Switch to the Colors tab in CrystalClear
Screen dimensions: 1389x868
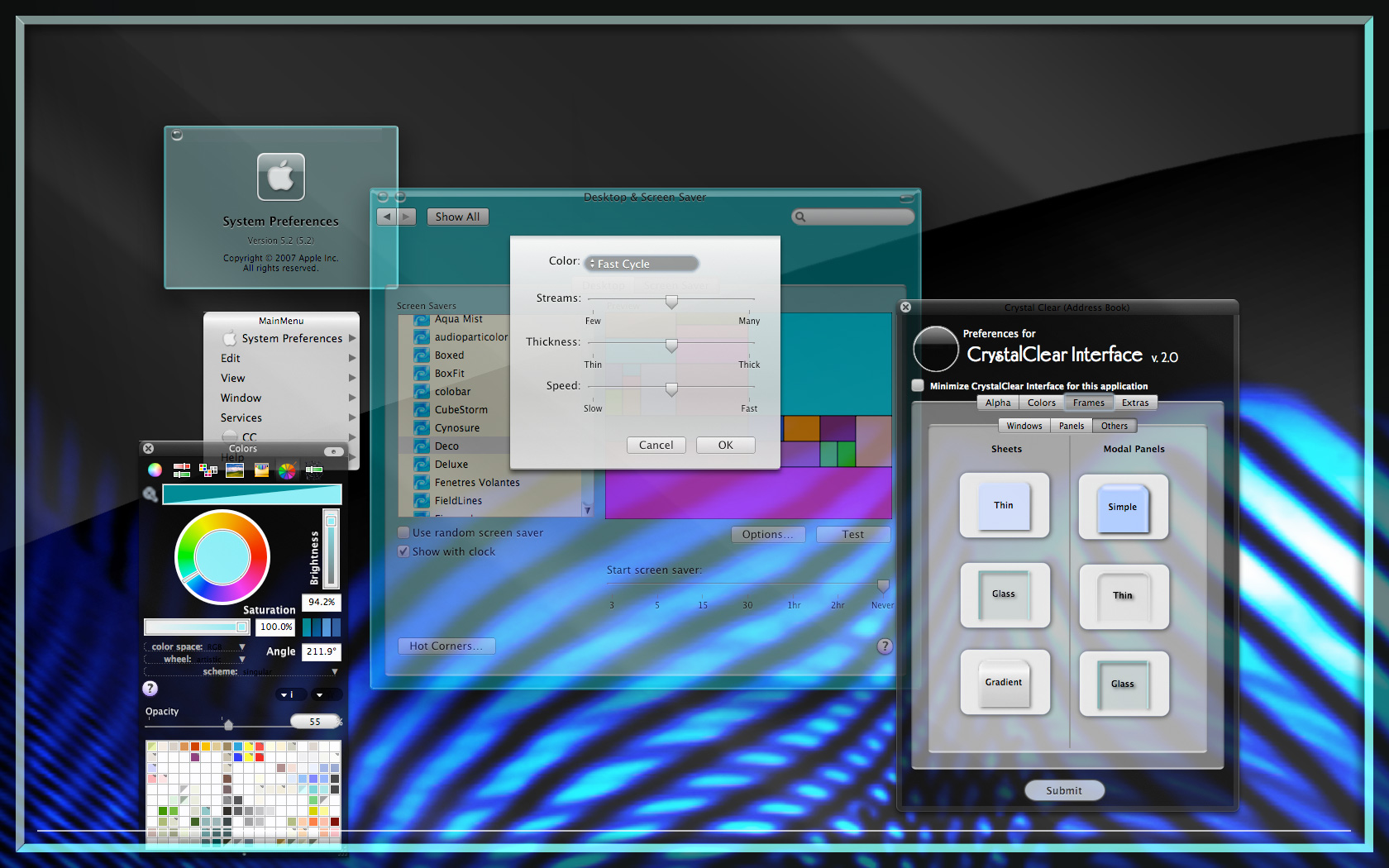[x=1042, y=403]
